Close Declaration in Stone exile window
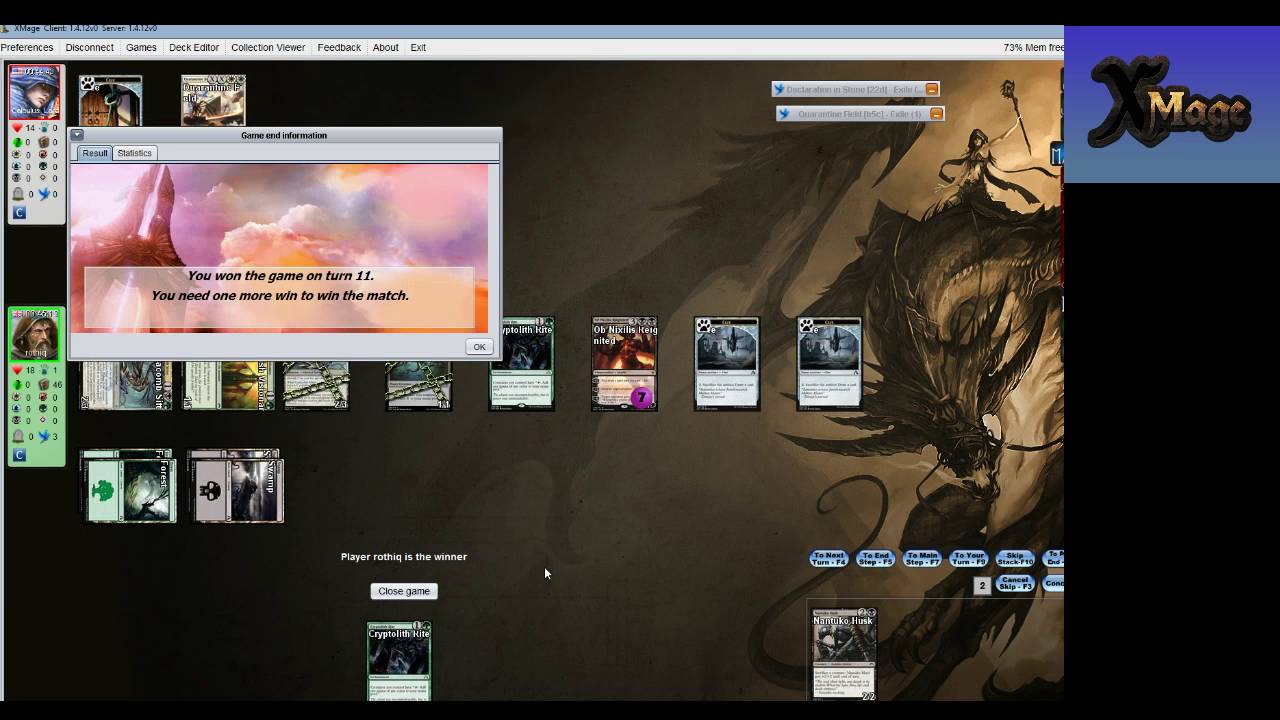Viewport: 1280px width, 720px height. point(932,89)
